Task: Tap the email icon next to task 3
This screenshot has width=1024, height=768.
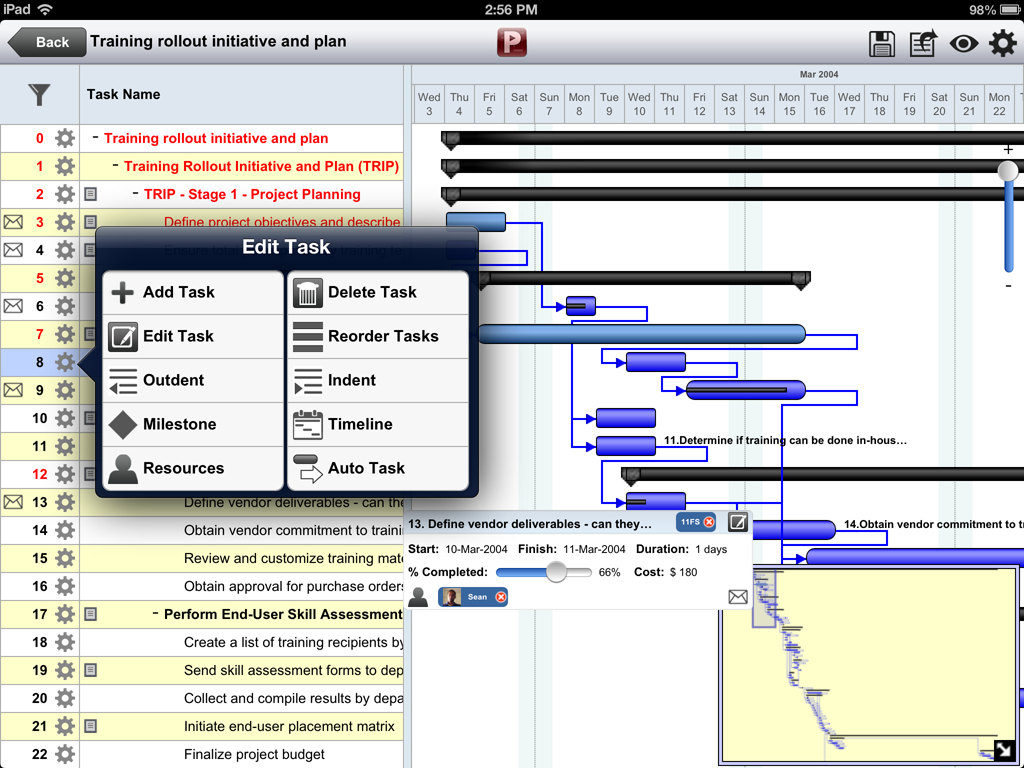Action: [14, 222]
